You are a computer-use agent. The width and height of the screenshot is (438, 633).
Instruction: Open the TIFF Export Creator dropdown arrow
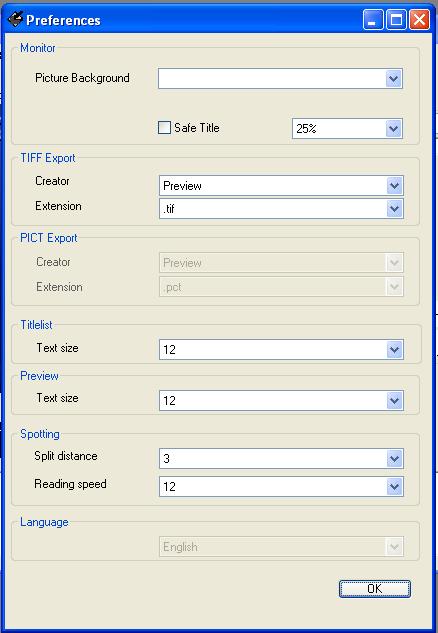point(394,186)
